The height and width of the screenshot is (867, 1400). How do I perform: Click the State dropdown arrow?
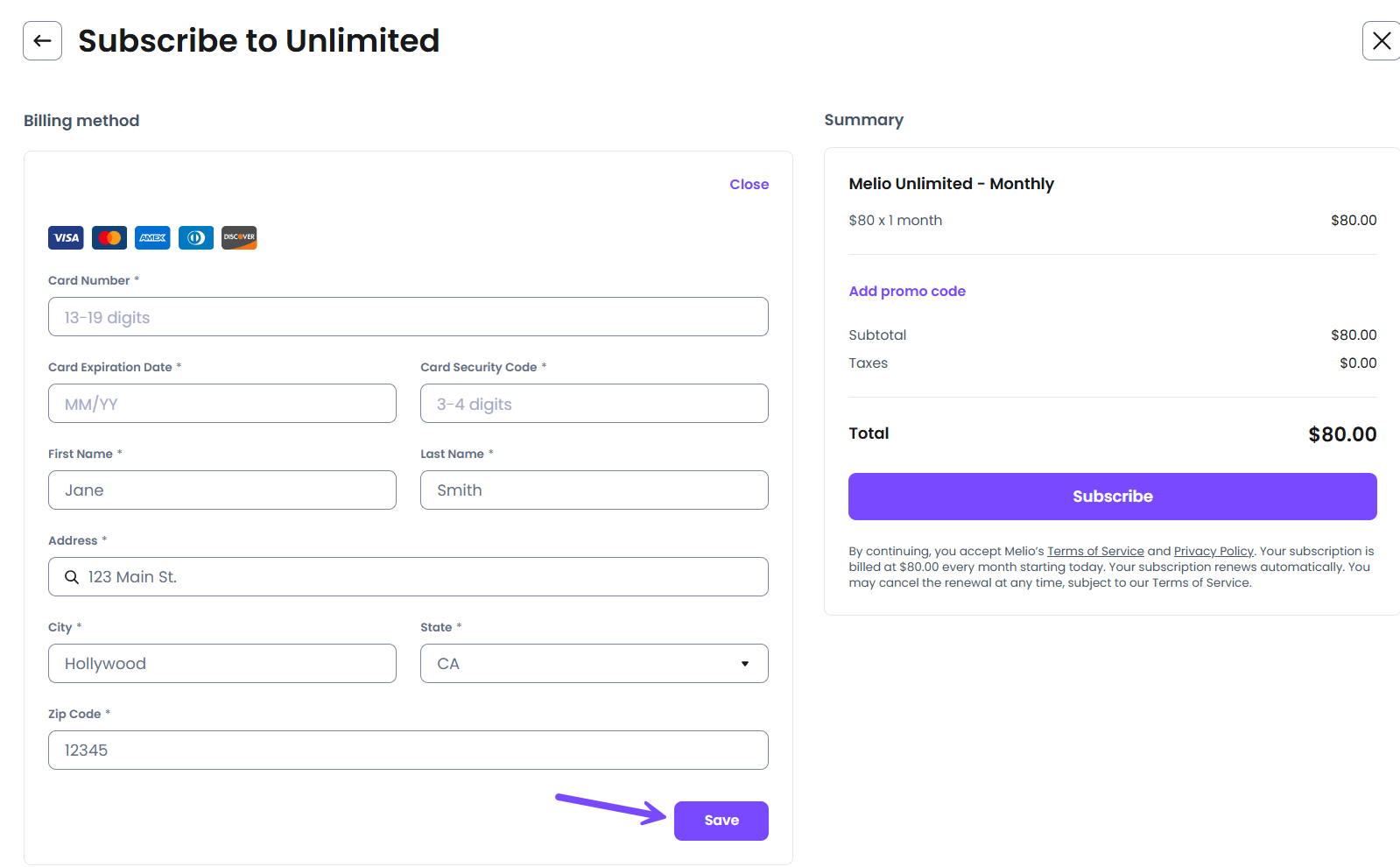(745, 664)
